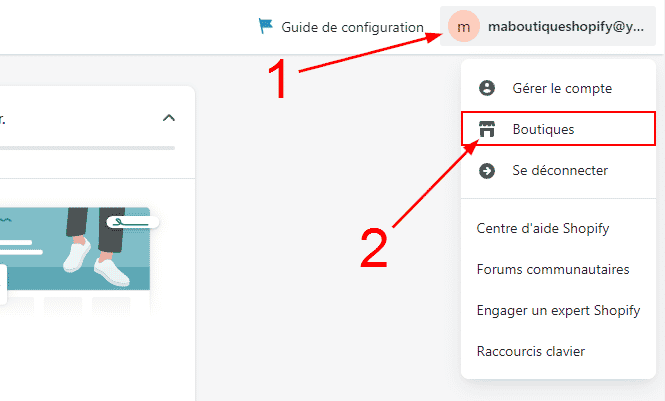Select Se déconnecter to log out
665x401 pixels.
point(558,170)
